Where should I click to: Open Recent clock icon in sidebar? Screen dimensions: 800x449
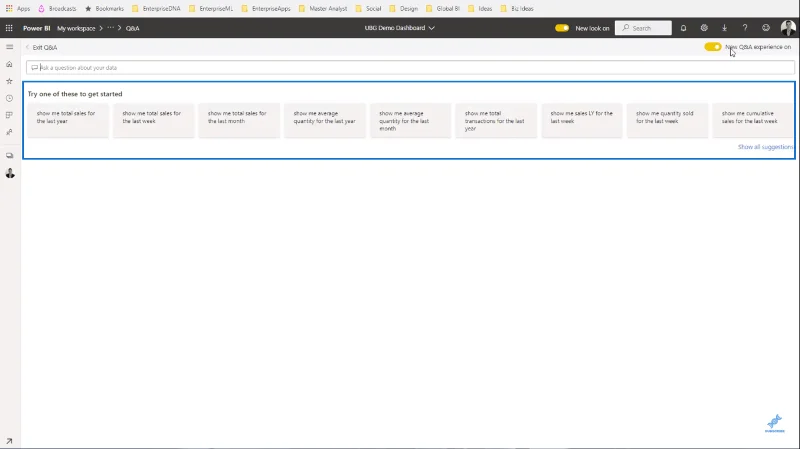click(x=9, y=98)
